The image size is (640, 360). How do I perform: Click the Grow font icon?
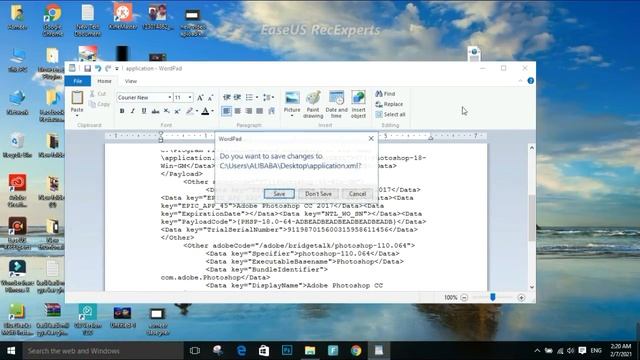200,98
